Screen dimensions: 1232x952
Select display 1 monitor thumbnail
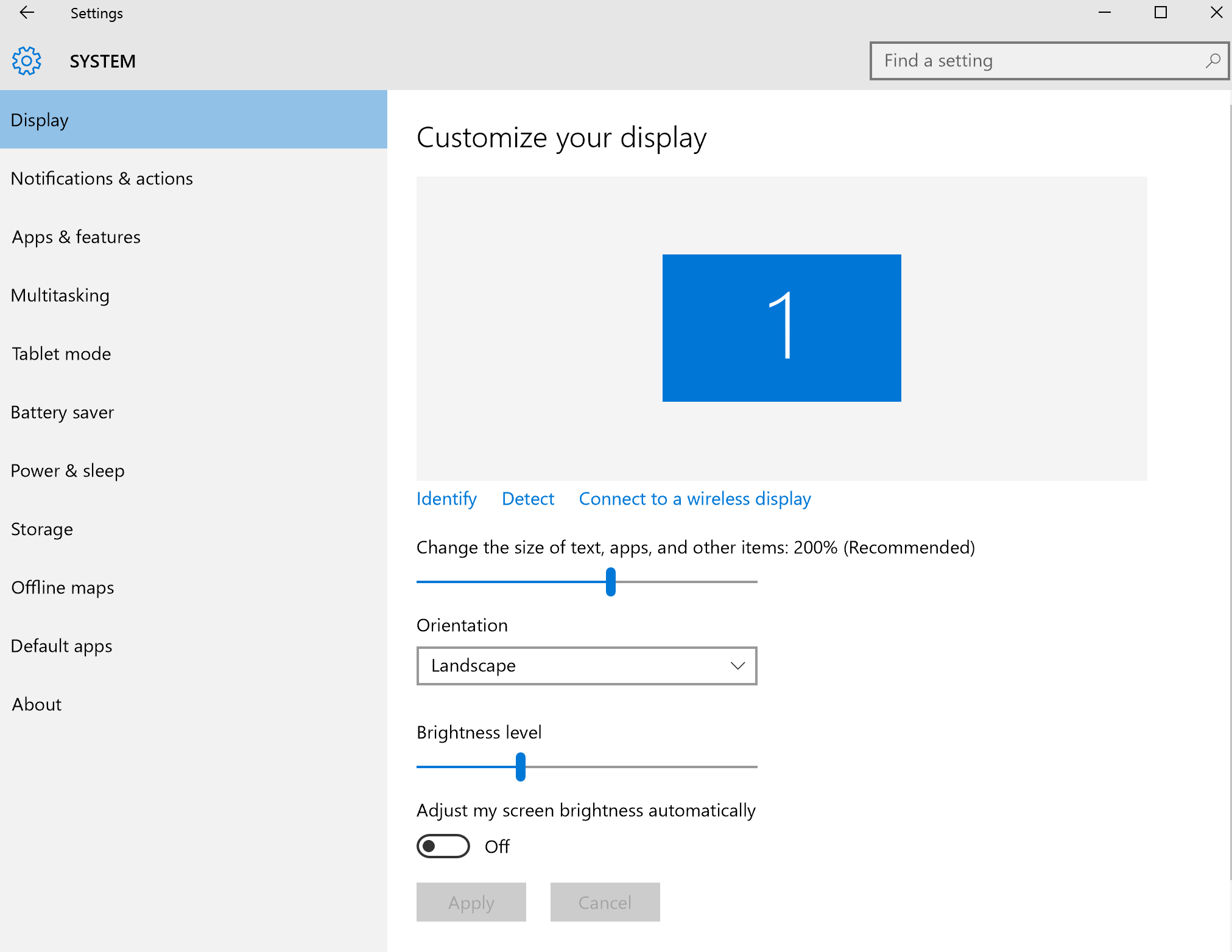(x=782, y=328)
